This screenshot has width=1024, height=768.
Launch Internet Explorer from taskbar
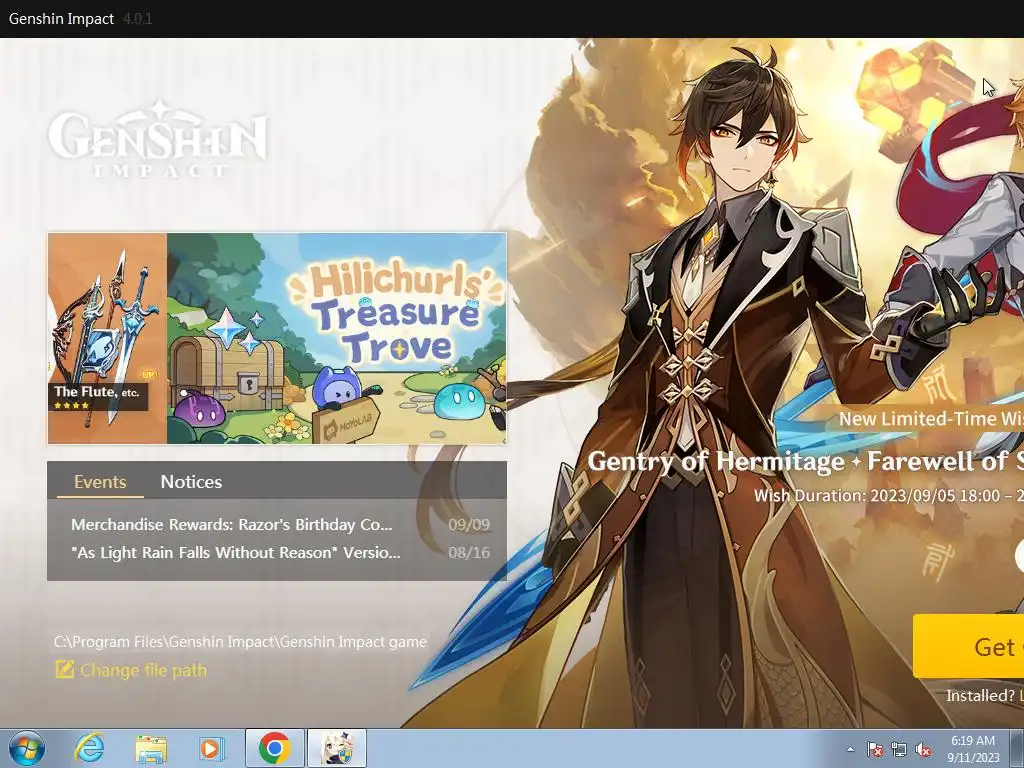click(x=89, y=748)
